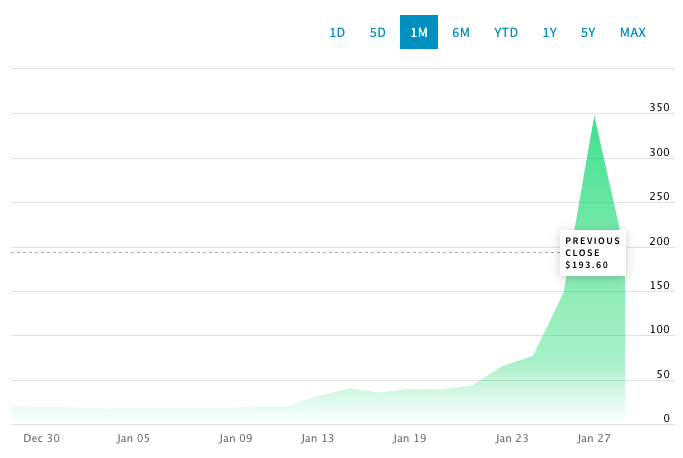Click the Previous Close $193.60 tooltip

tap(593, 253)
